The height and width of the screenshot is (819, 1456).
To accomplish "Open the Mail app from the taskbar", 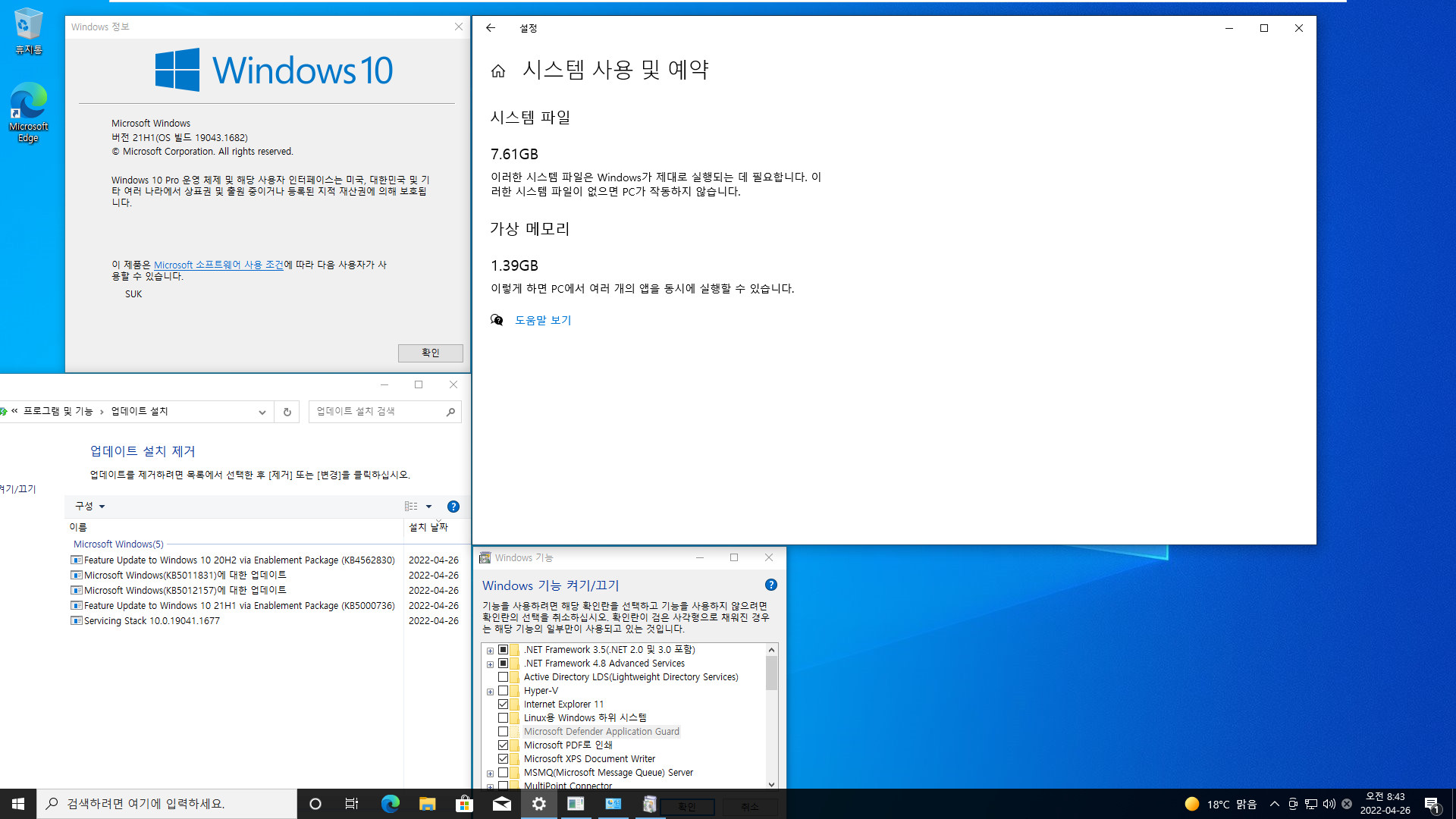I will [x=501, y=804].
